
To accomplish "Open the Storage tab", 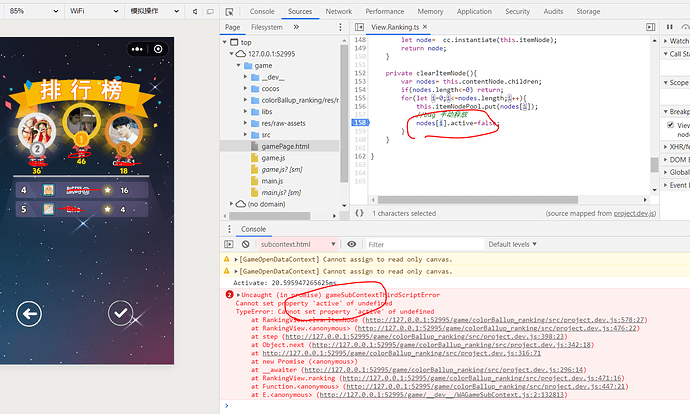I will click(588, 11).
